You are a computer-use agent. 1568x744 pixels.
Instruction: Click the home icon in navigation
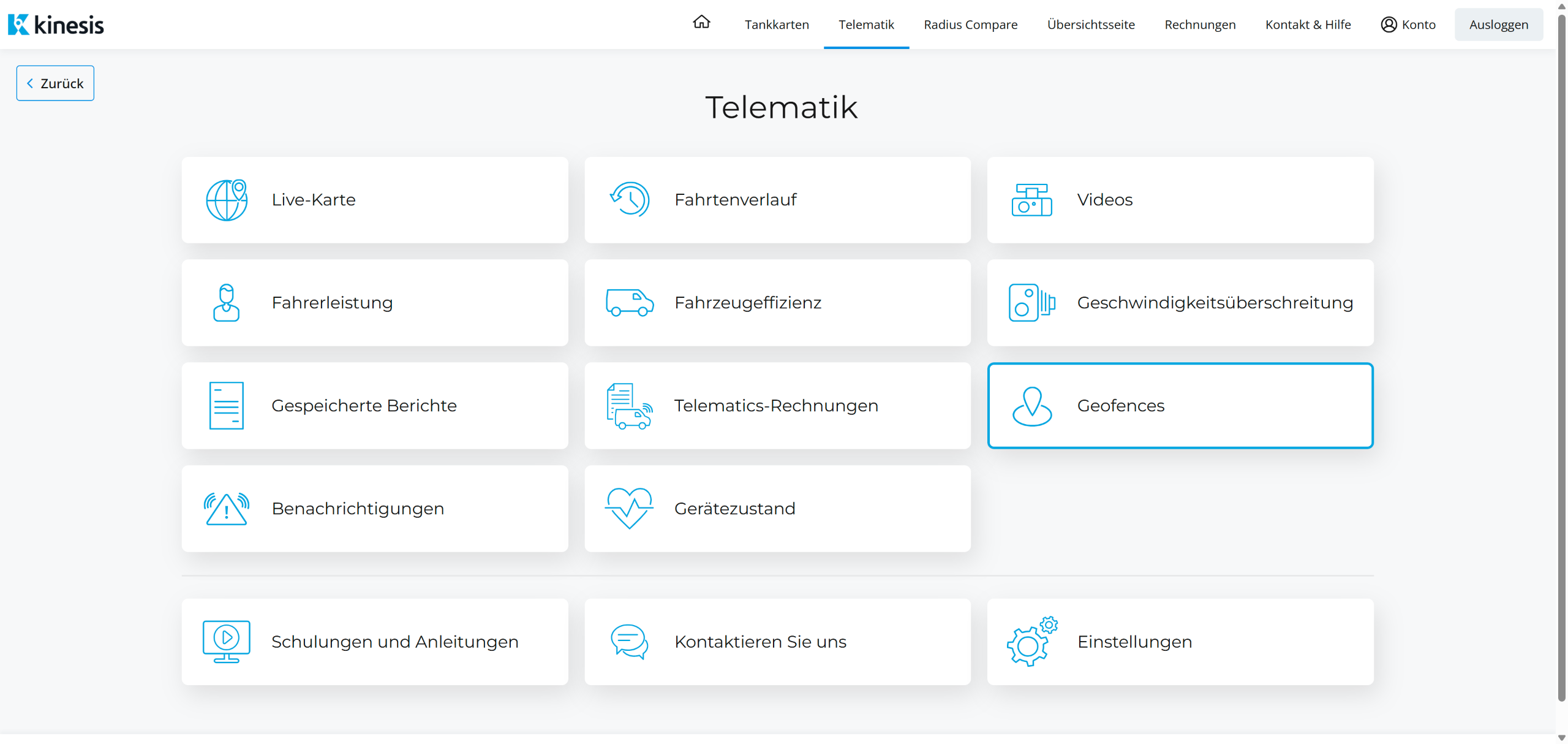(x=701, y=23)
